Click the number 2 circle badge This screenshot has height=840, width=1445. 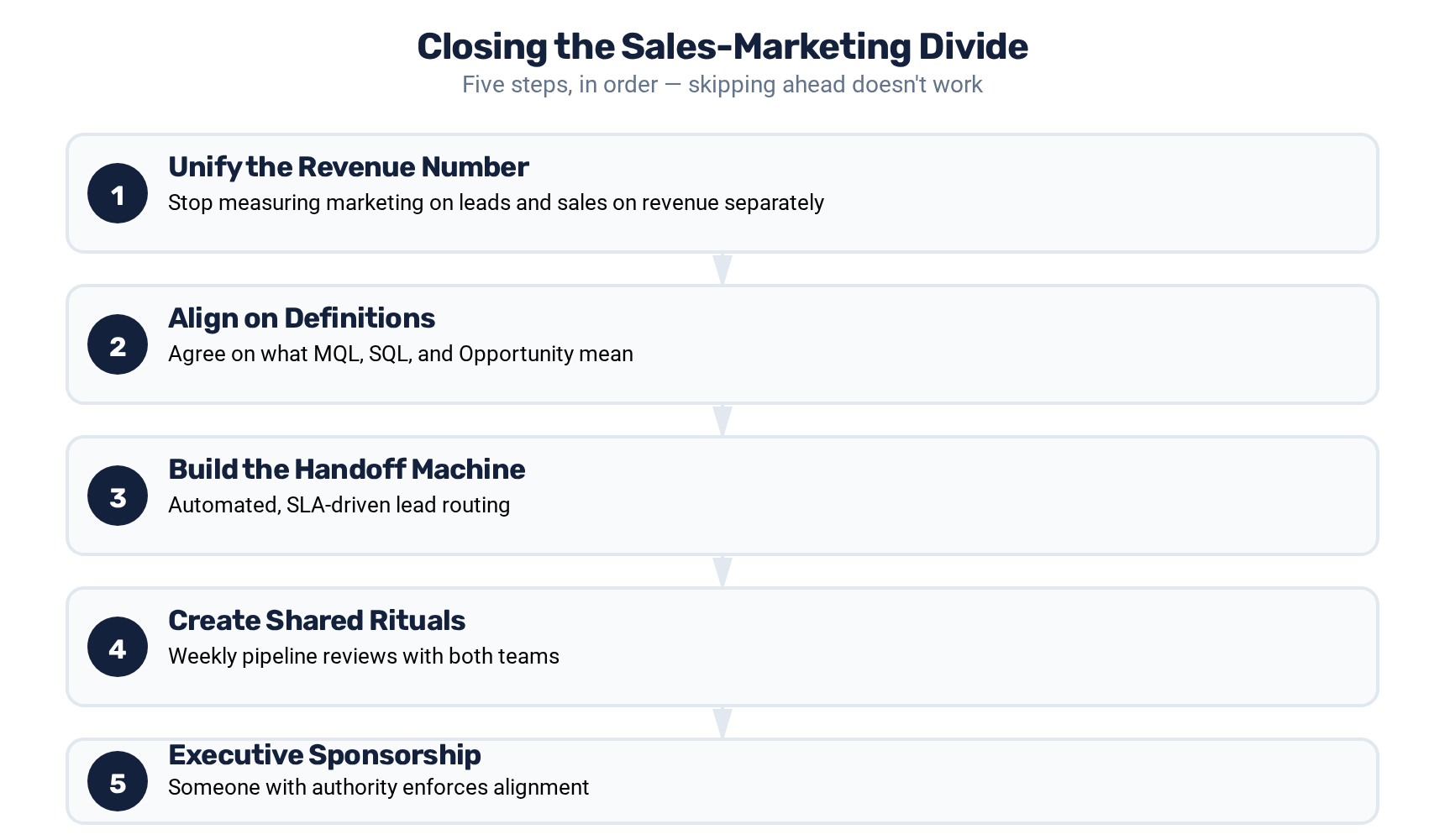(x=118, y=344)
